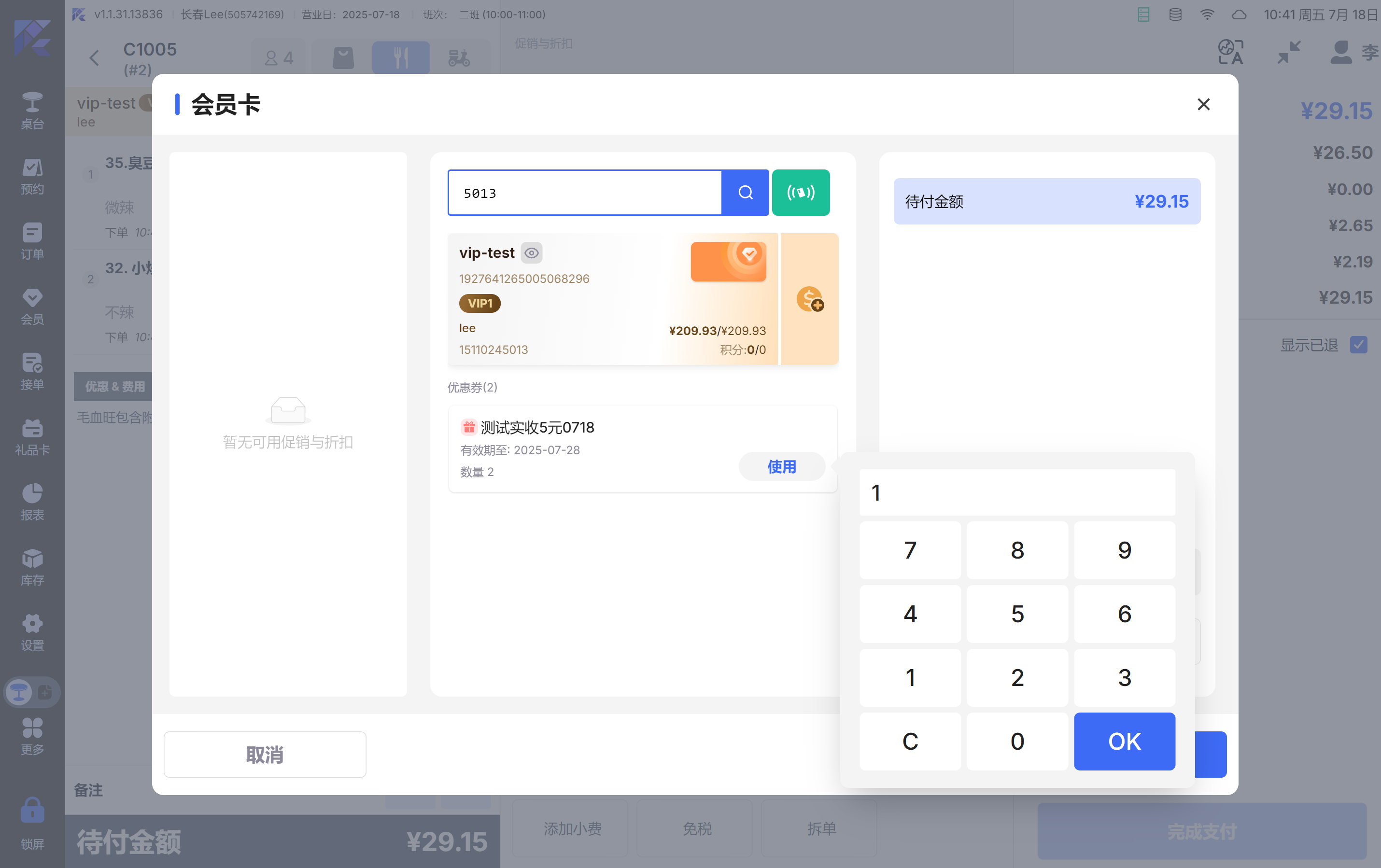Tap keypad digit 3
1381x868 pixels.
pos(1124,678)
